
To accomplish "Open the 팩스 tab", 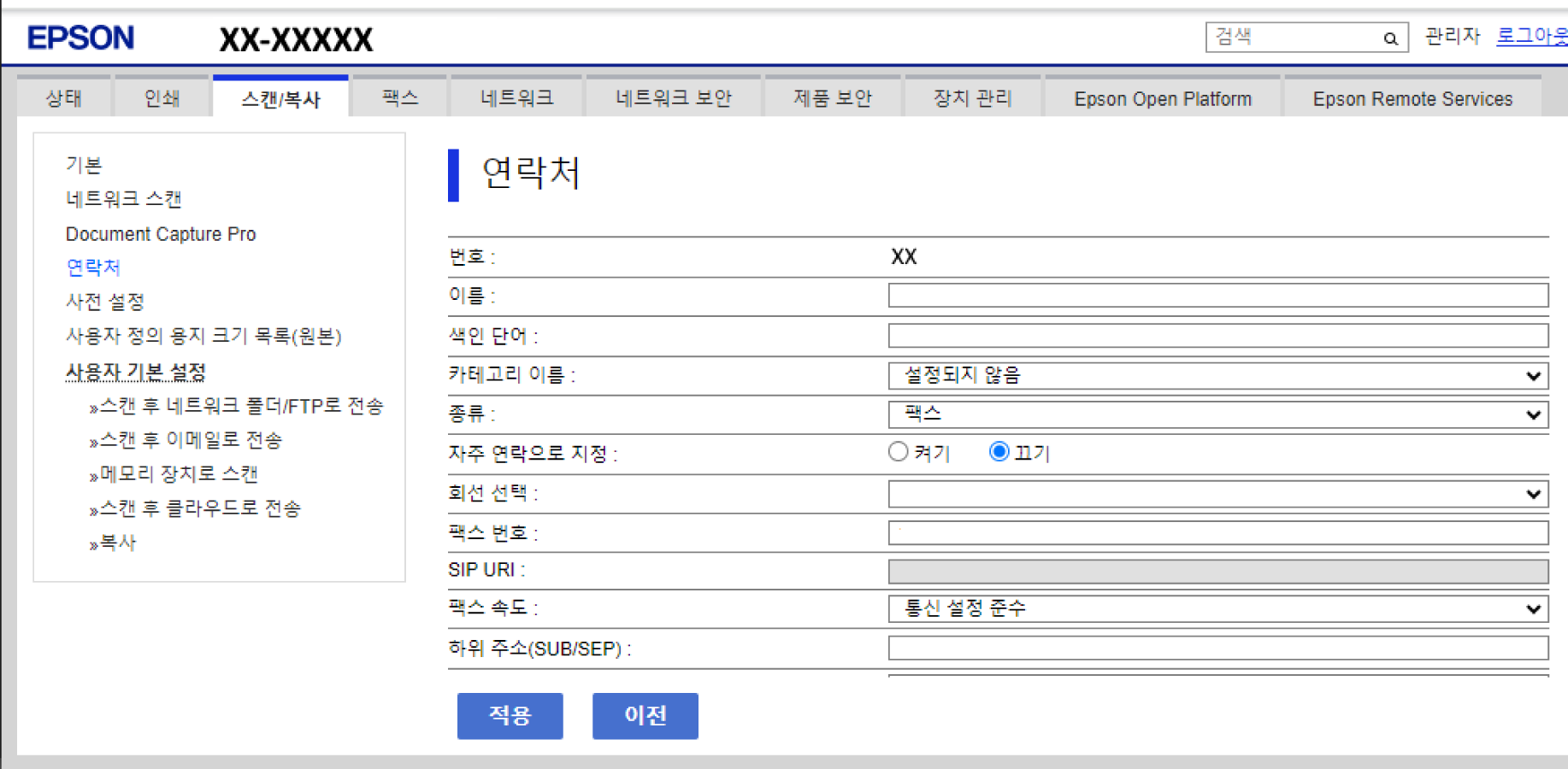I will (x=400, y=98).
